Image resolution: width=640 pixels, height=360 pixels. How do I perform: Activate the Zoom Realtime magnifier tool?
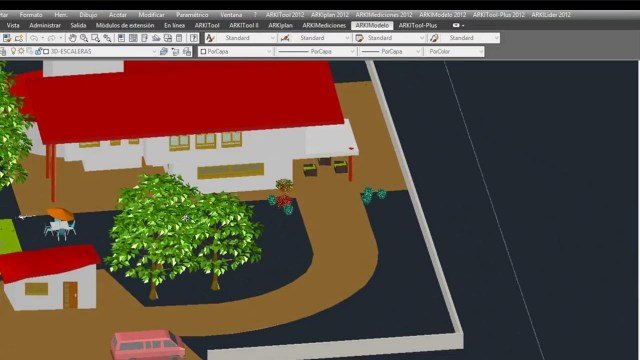(x=84, y=38)
